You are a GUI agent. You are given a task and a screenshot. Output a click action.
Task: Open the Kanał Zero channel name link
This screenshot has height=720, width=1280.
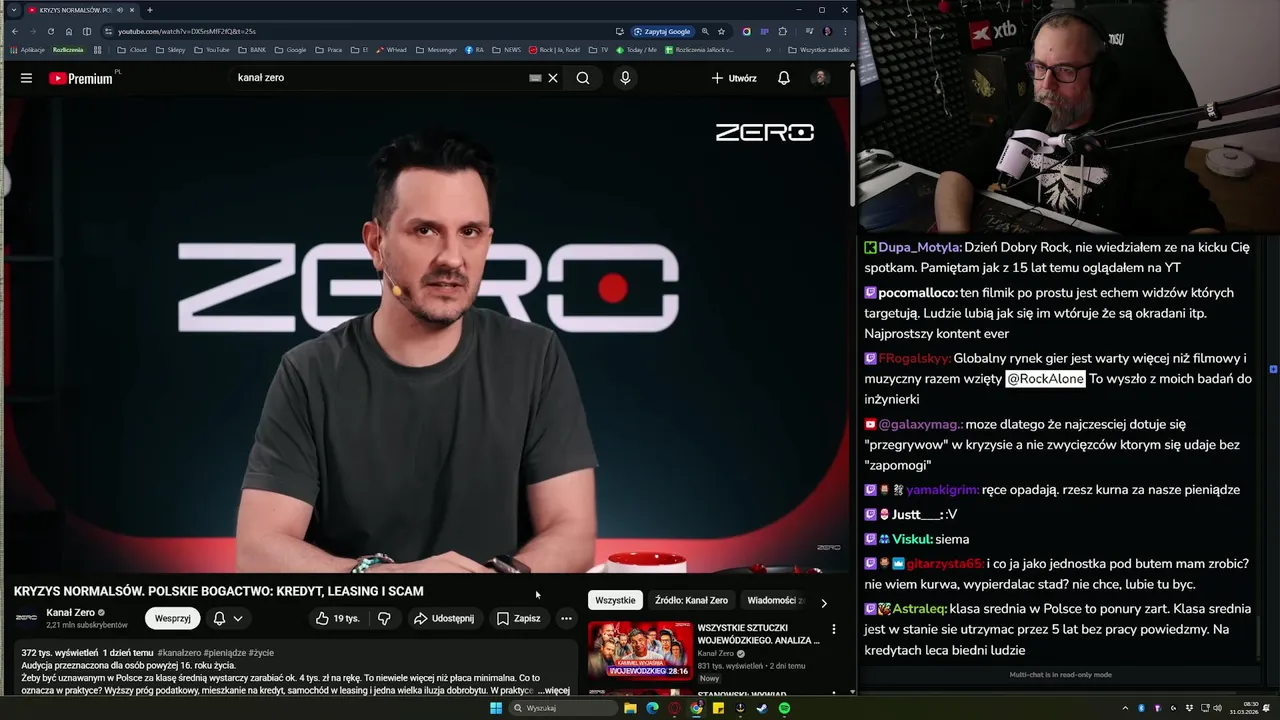(x=70, y=613)
